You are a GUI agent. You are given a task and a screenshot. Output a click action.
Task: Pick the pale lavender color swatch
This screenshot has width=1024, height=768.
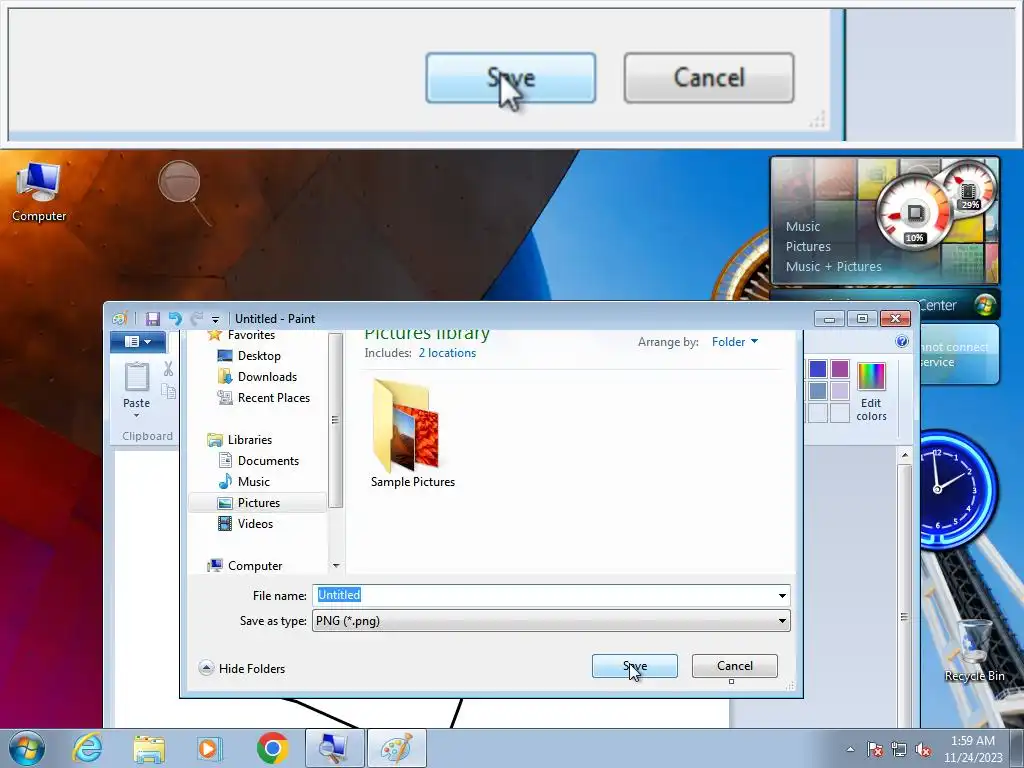[x=840, y=391]
